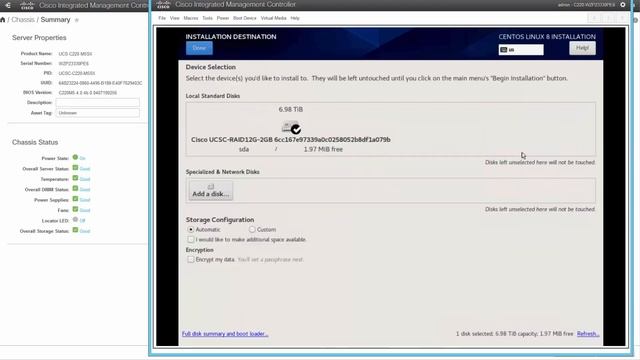Click Locator LED Off link
This screenshot has height=360, width=640.
pyautogui.click(x=82, y=221)
